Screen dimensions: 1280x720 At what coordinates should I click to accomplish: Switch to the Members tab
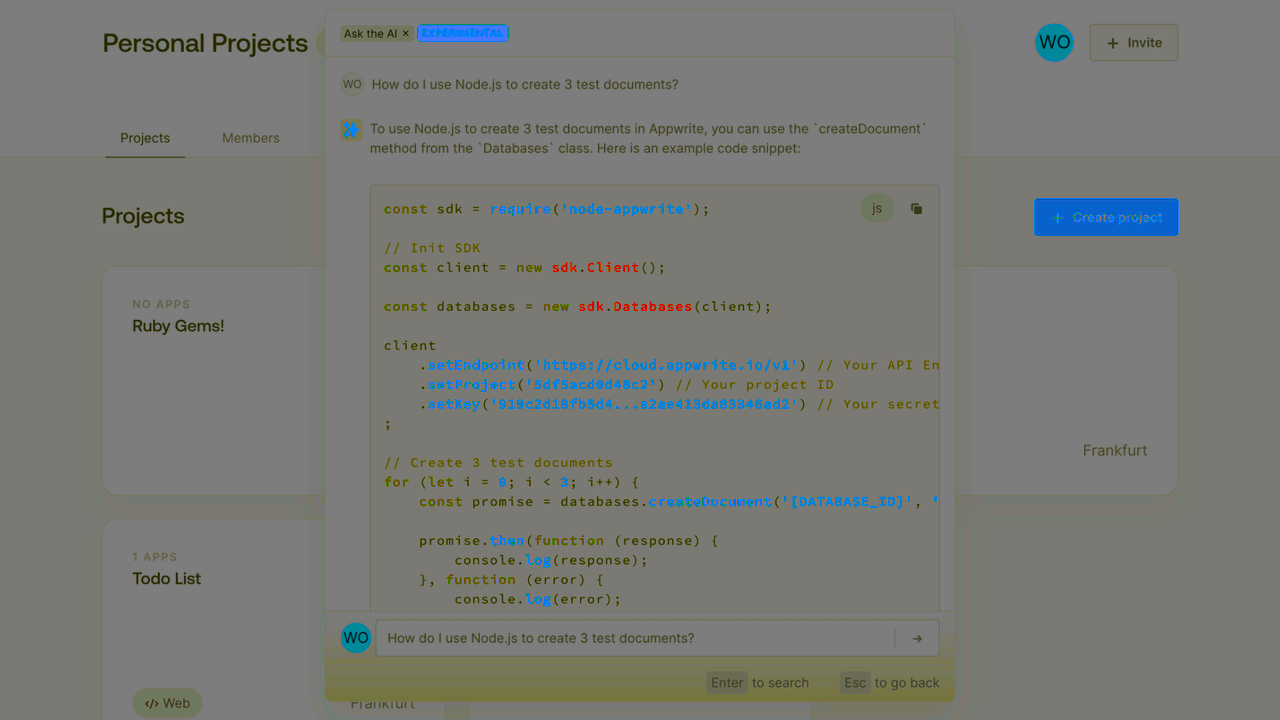pos(250,138)
